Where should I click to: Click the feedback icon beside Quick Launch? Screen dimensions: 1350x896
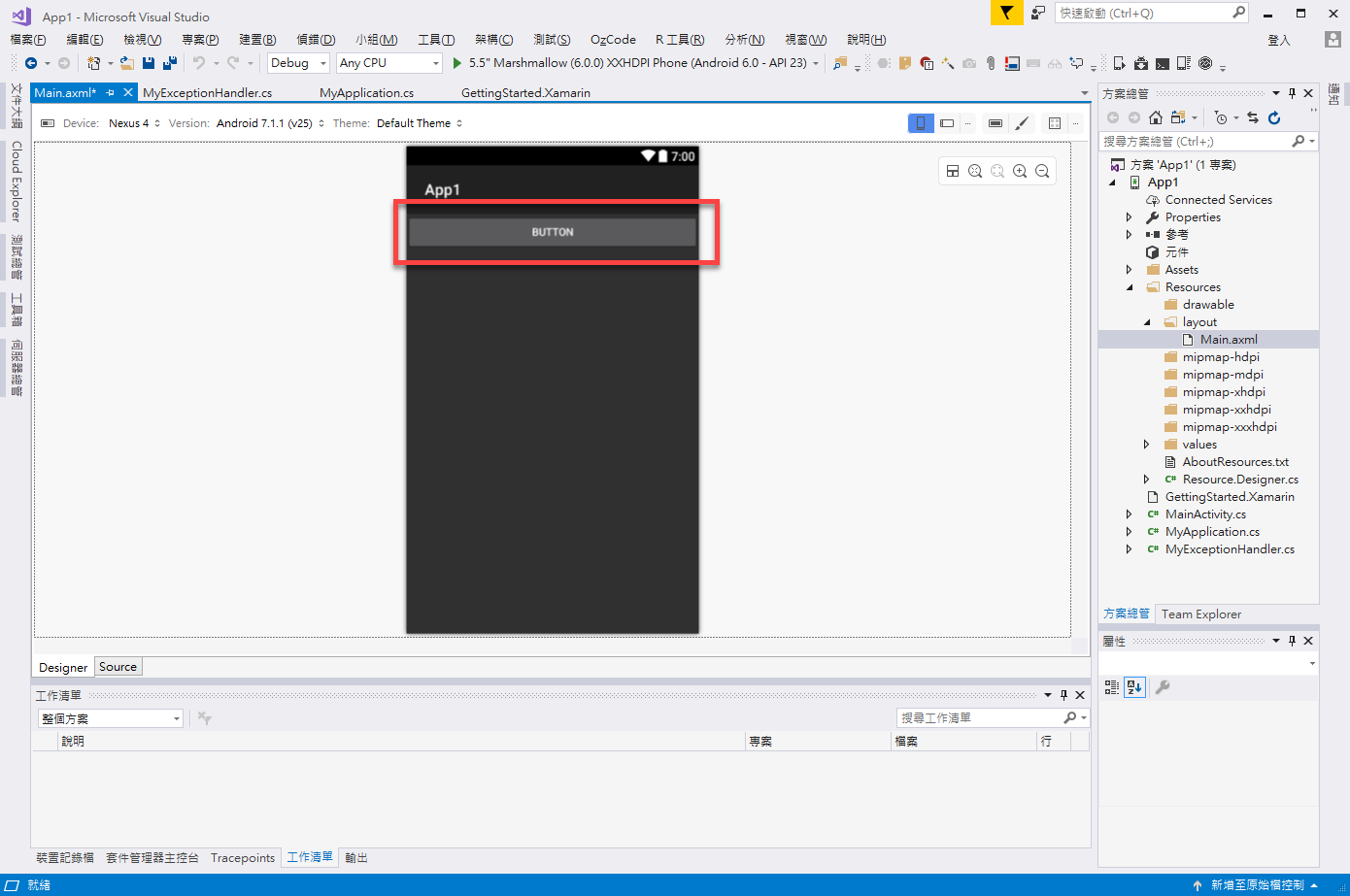pos(1038,13)
